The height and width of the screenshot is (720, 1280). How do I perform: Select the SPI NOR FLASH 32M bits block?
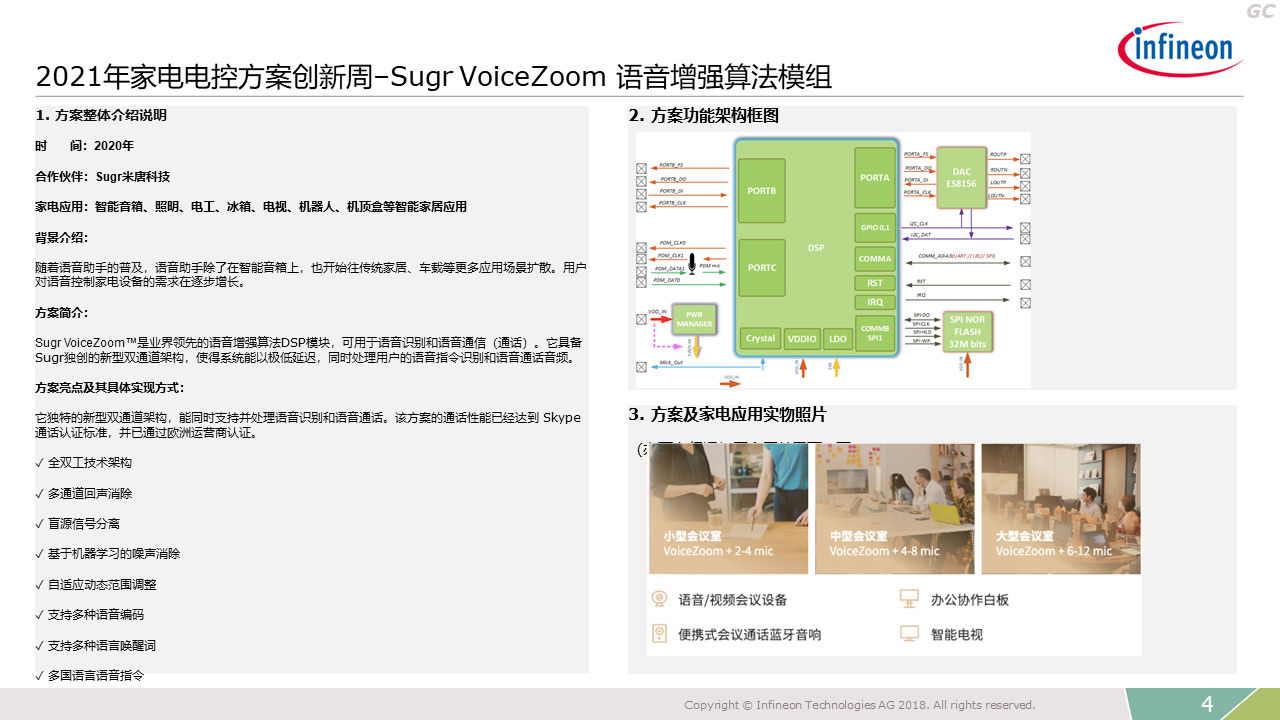click(968, 332)
